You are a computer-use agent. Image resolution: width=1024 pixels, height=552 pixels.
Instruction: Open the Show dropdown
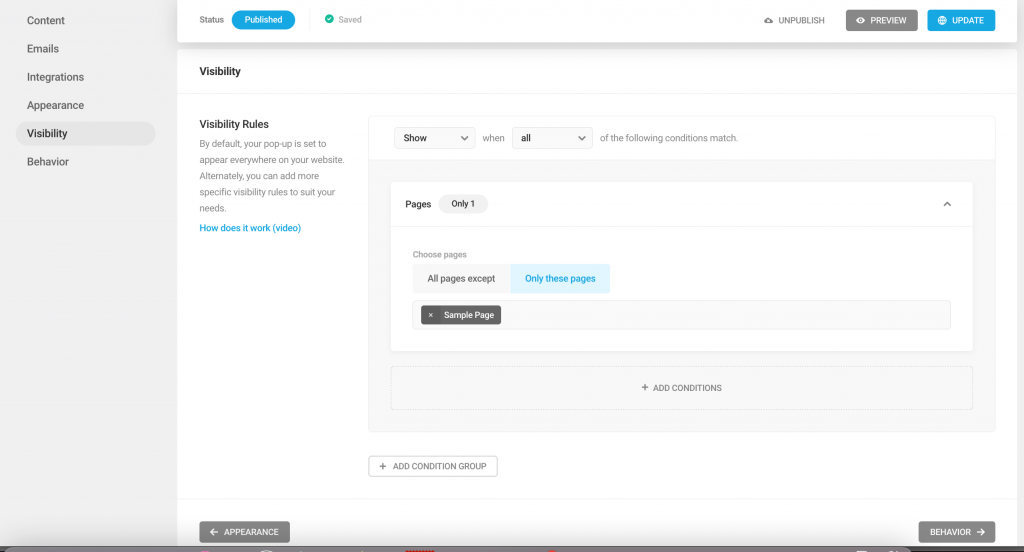[435, 138]
